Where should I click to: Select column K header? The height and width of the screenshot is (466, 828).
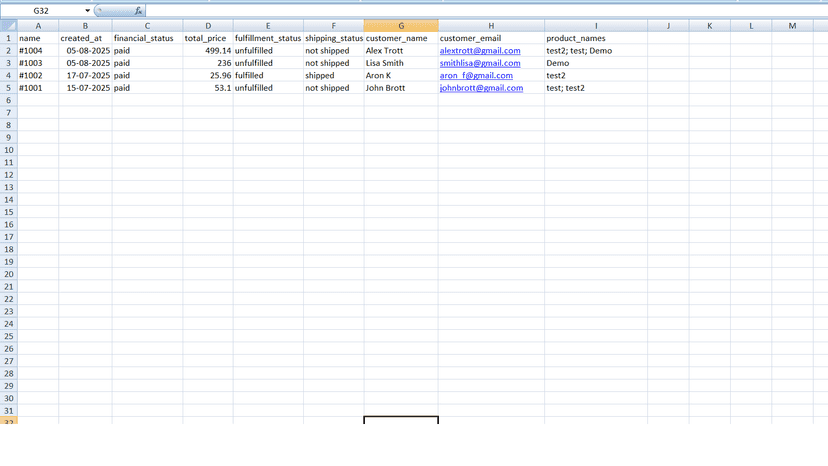coord(710,25)
